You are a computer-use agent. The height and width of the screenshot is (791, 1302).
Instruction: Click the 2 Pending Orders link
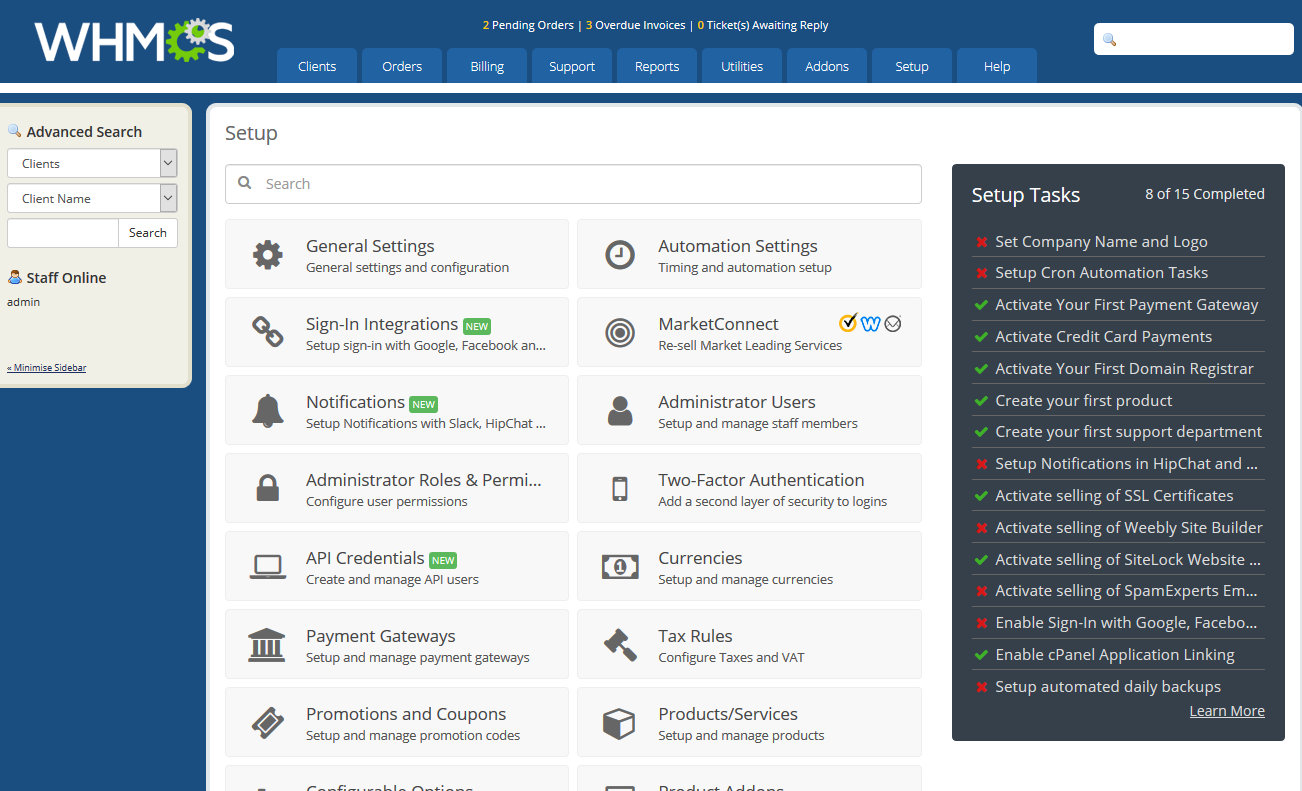(528, 25)
